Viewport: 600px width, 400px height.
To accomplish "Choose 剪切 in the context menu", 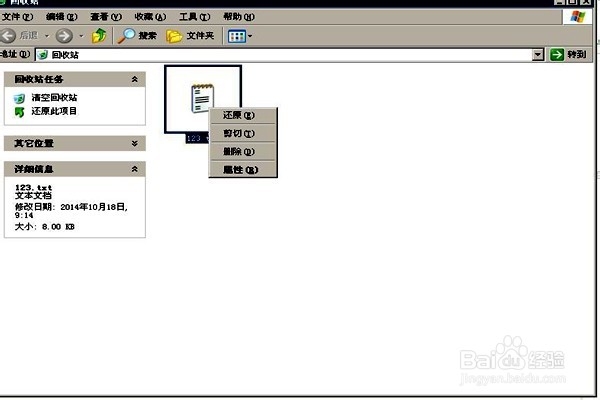I will click(243, 133).
